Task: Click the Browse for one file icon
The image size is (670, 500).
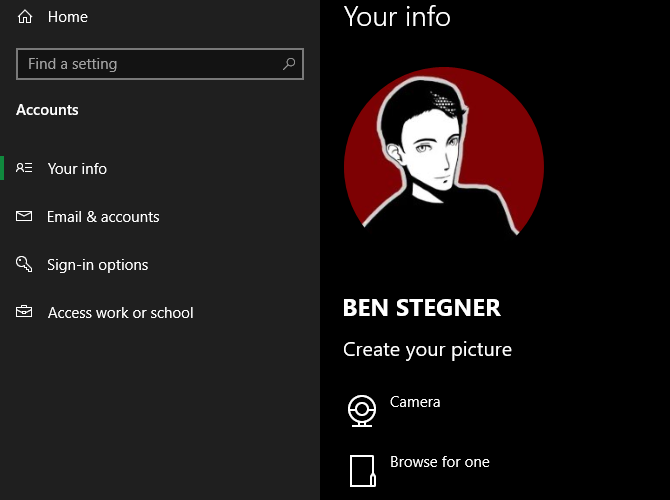Action: [361, 470]
